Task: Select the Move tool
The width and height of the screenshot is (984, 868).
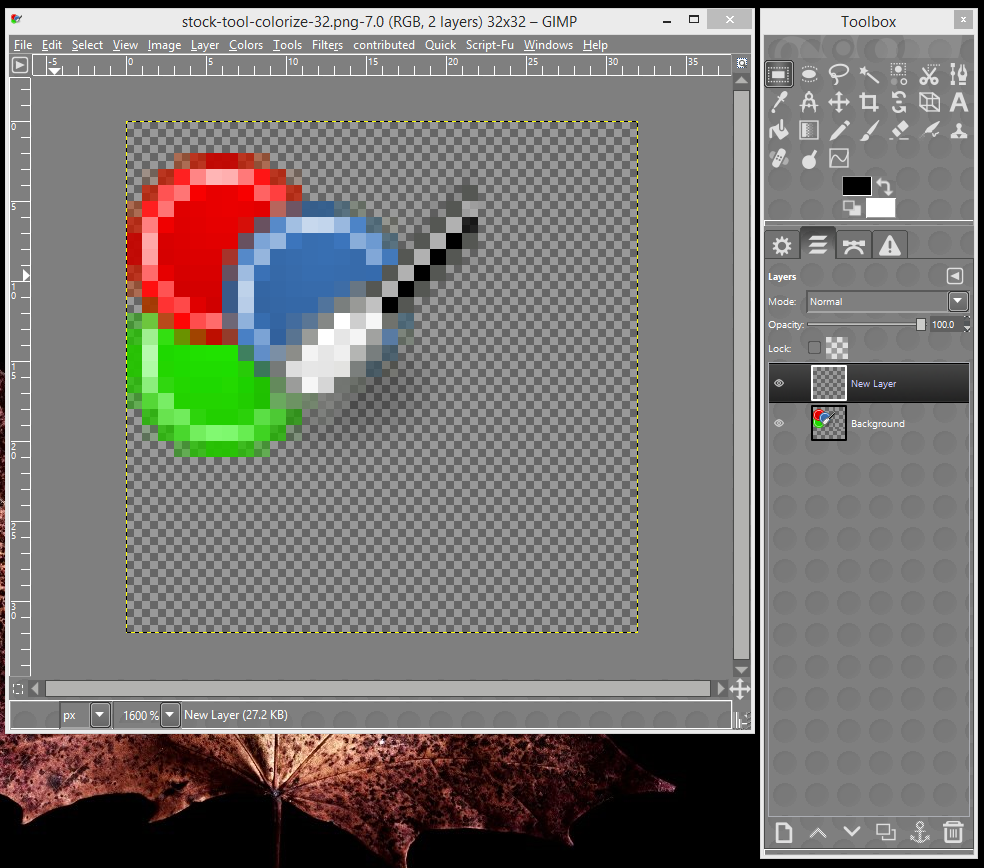Action: pos(839,102)
